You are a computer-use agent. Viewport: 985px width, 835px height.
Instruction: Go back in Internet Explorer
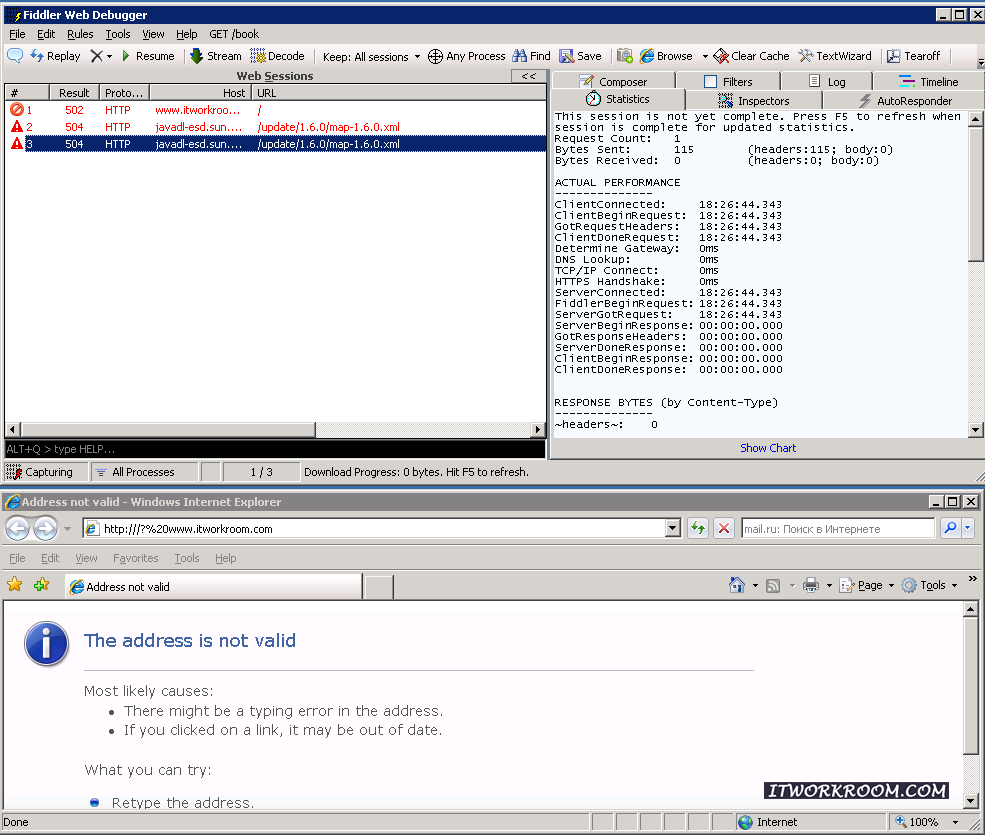tap(18, 528)
